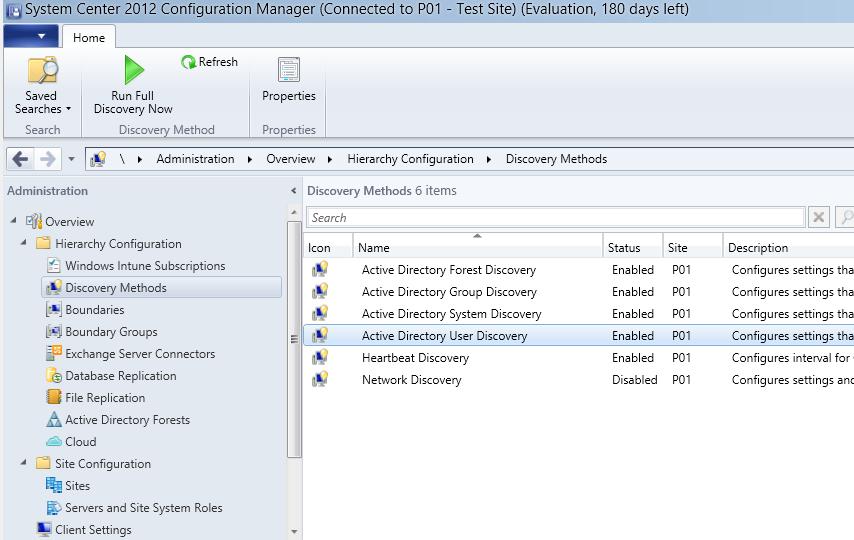The height and width of the screenshot is (540, 854).
Task: Click the Boundary Groups node icon
Action: tap(54, 331)
